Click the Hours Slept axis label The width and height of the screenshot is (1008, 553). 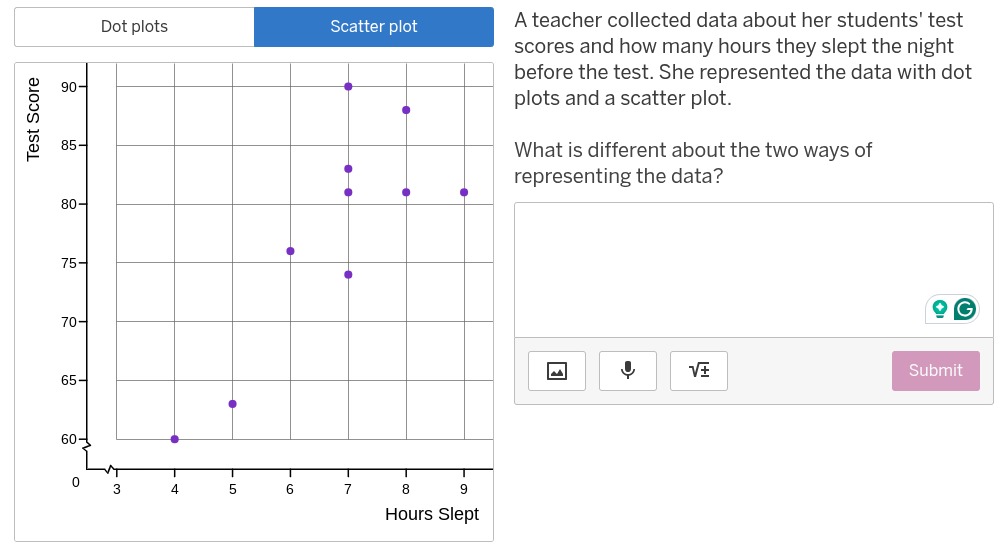click(x=432, y=514)
